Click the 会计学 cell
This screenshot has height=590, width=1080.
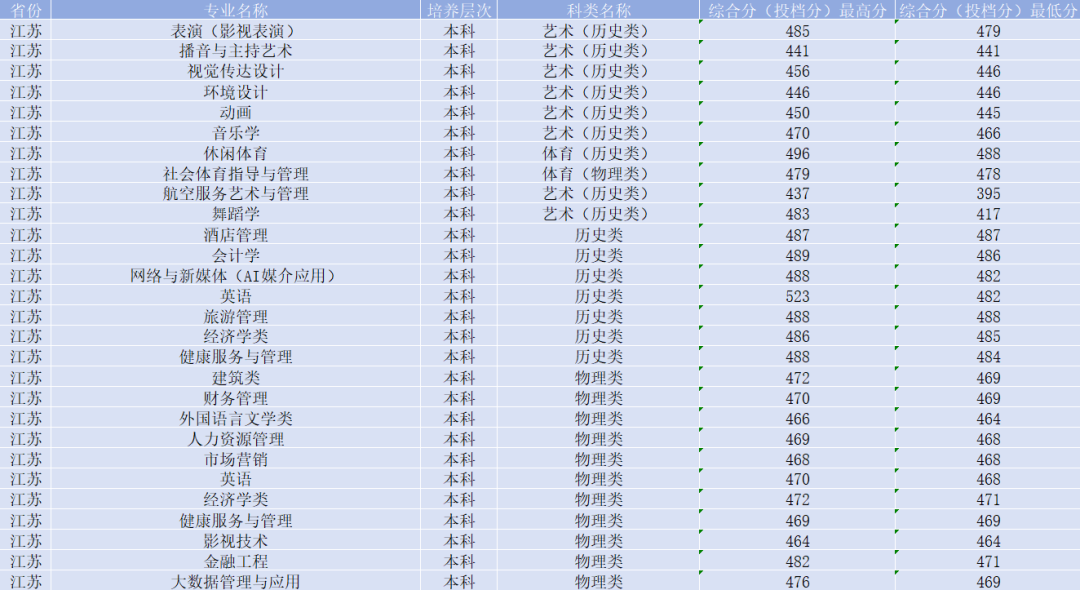[x=236, y=255]
